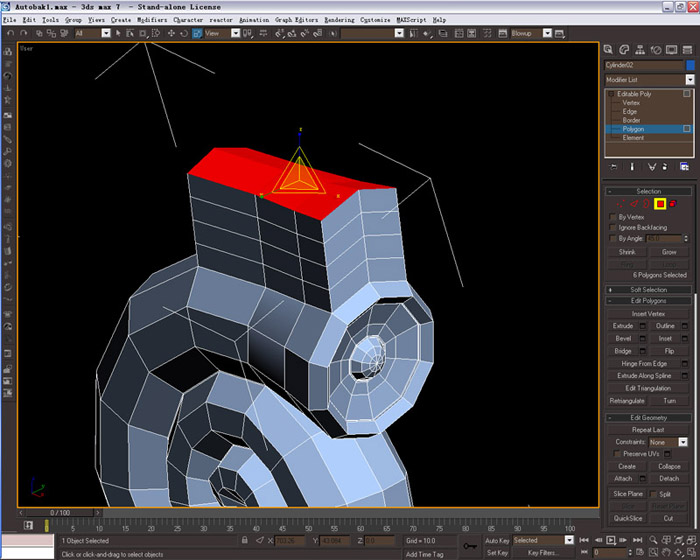Enable the Split checkbox beside Slice Plane

coord(654,494)
